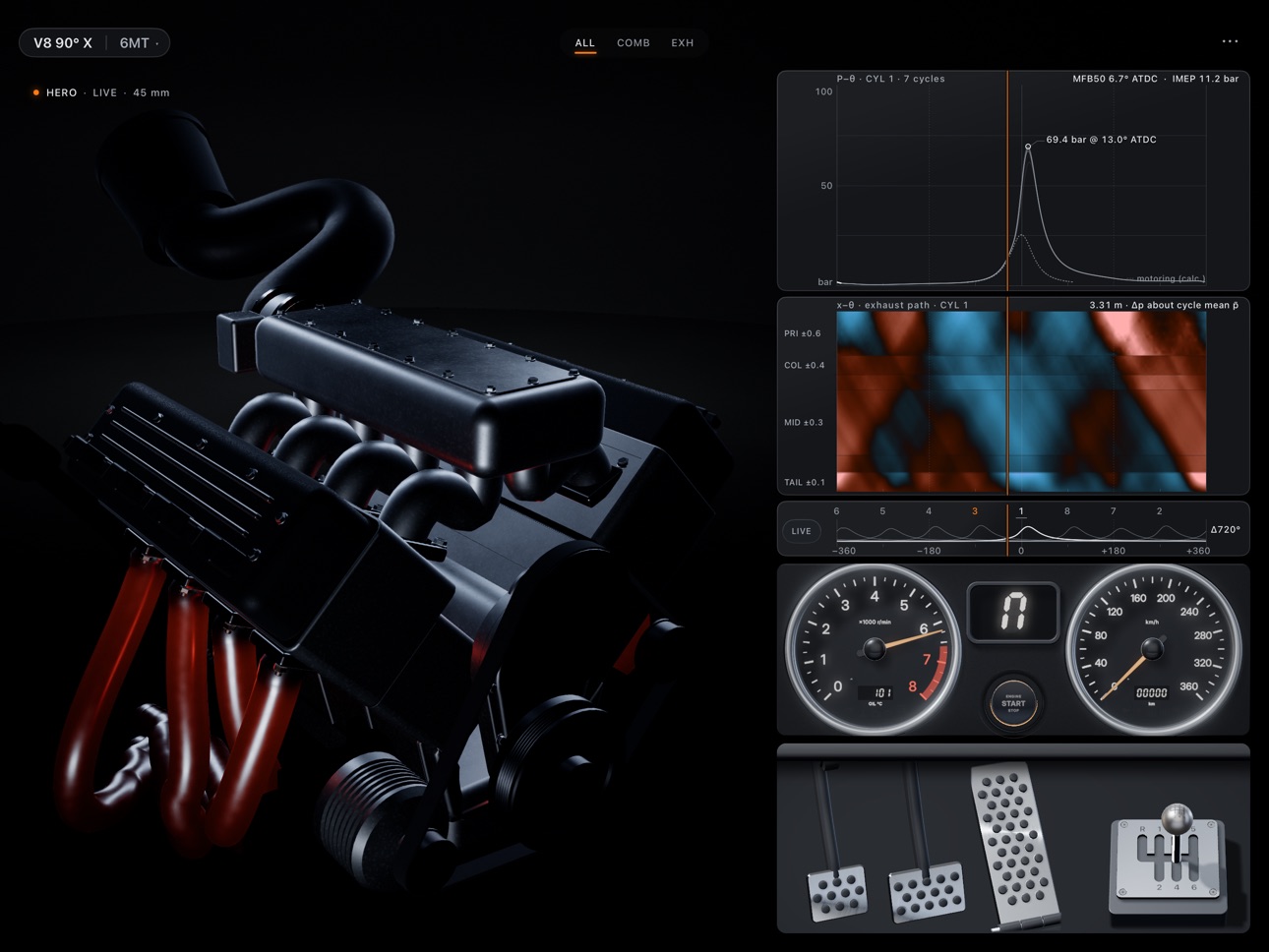
Task: Click the Δ720° range label
Action: click(x=1225, y=530)
